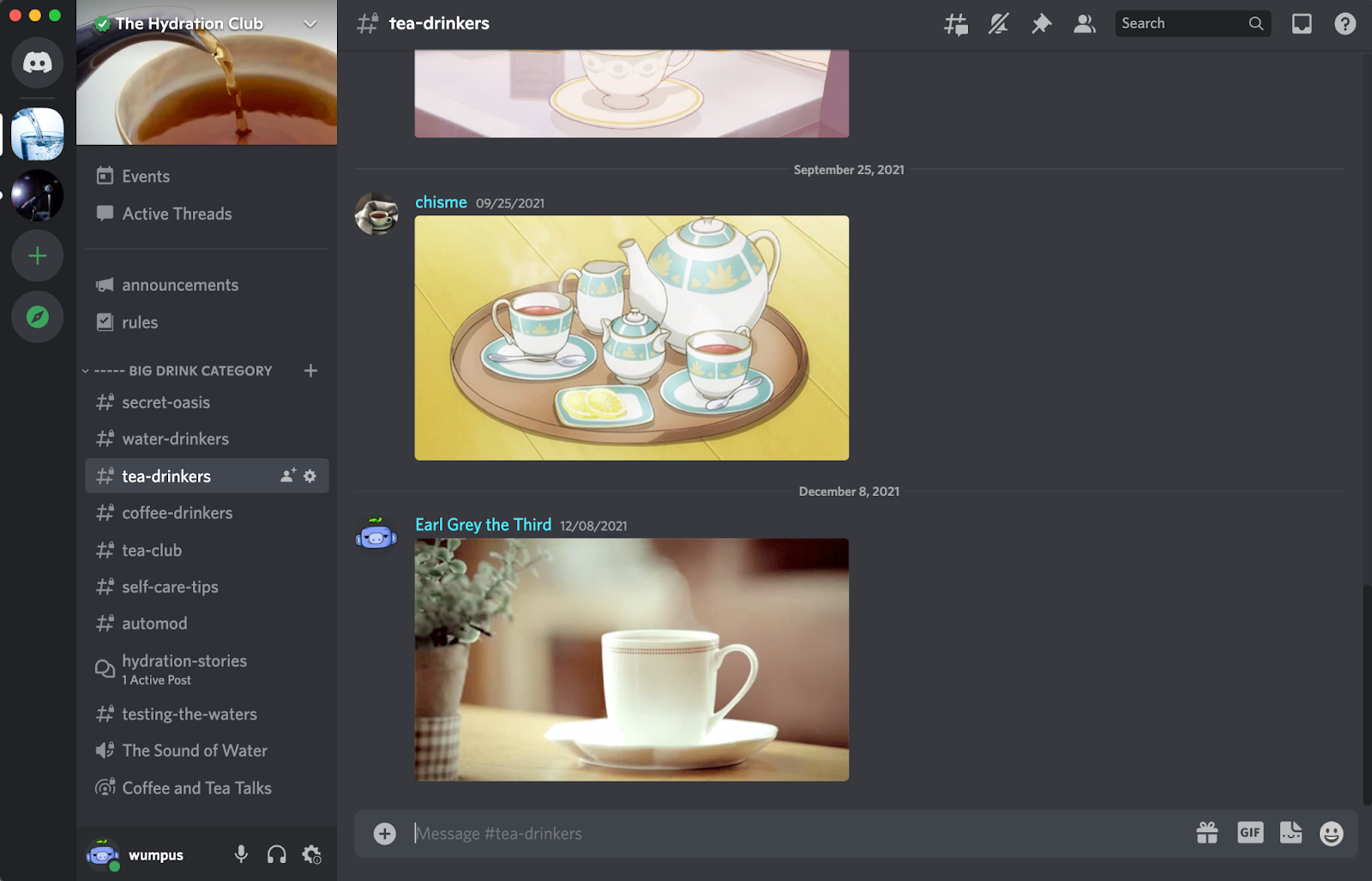Viewport: 1372px width, 881px height.
Task: Click Earl Grey the Third username
Action: [x=483, y=525]
